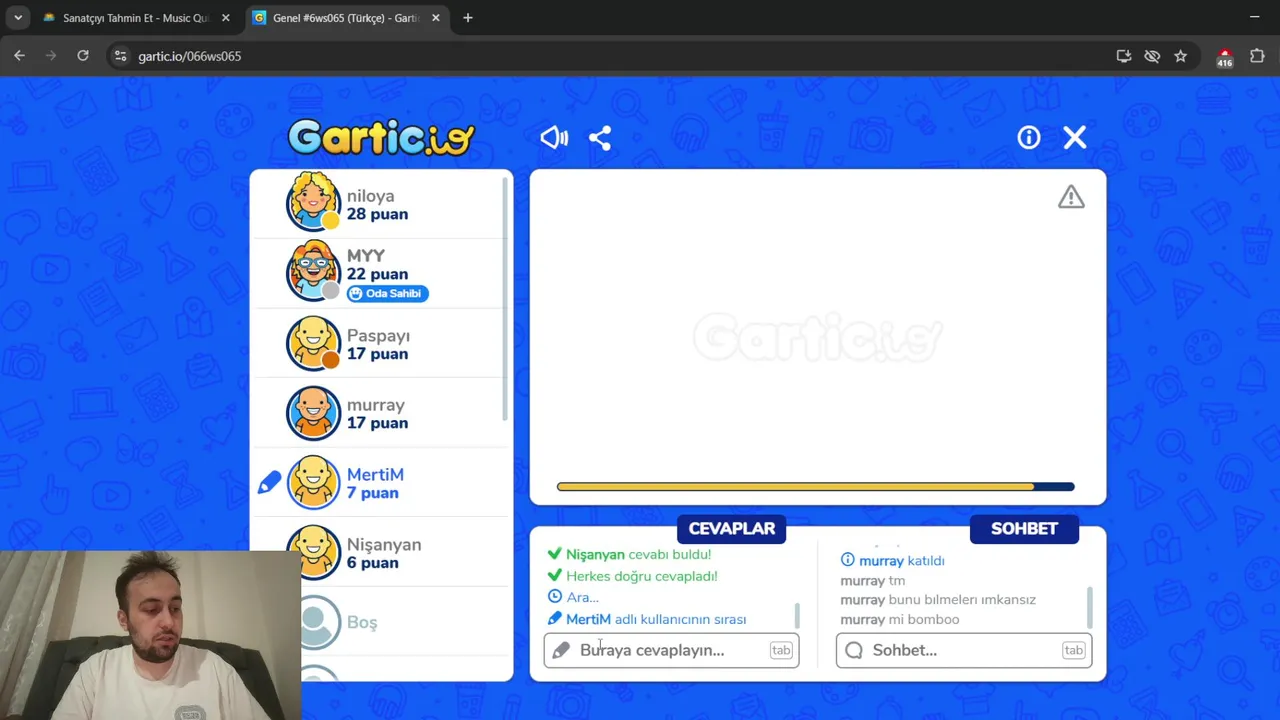Open the browser extensions puzzle icon

tap(1257, 56)
